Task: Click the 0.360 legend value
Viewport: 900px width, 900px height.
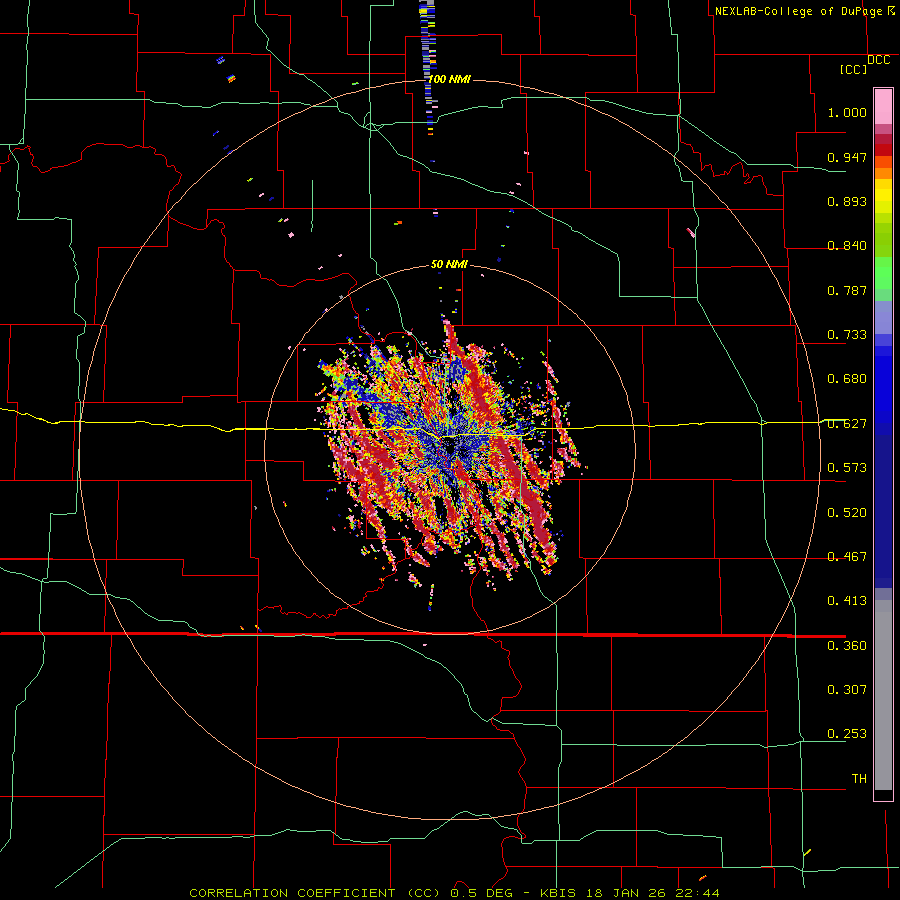Action: coord(847,646)
